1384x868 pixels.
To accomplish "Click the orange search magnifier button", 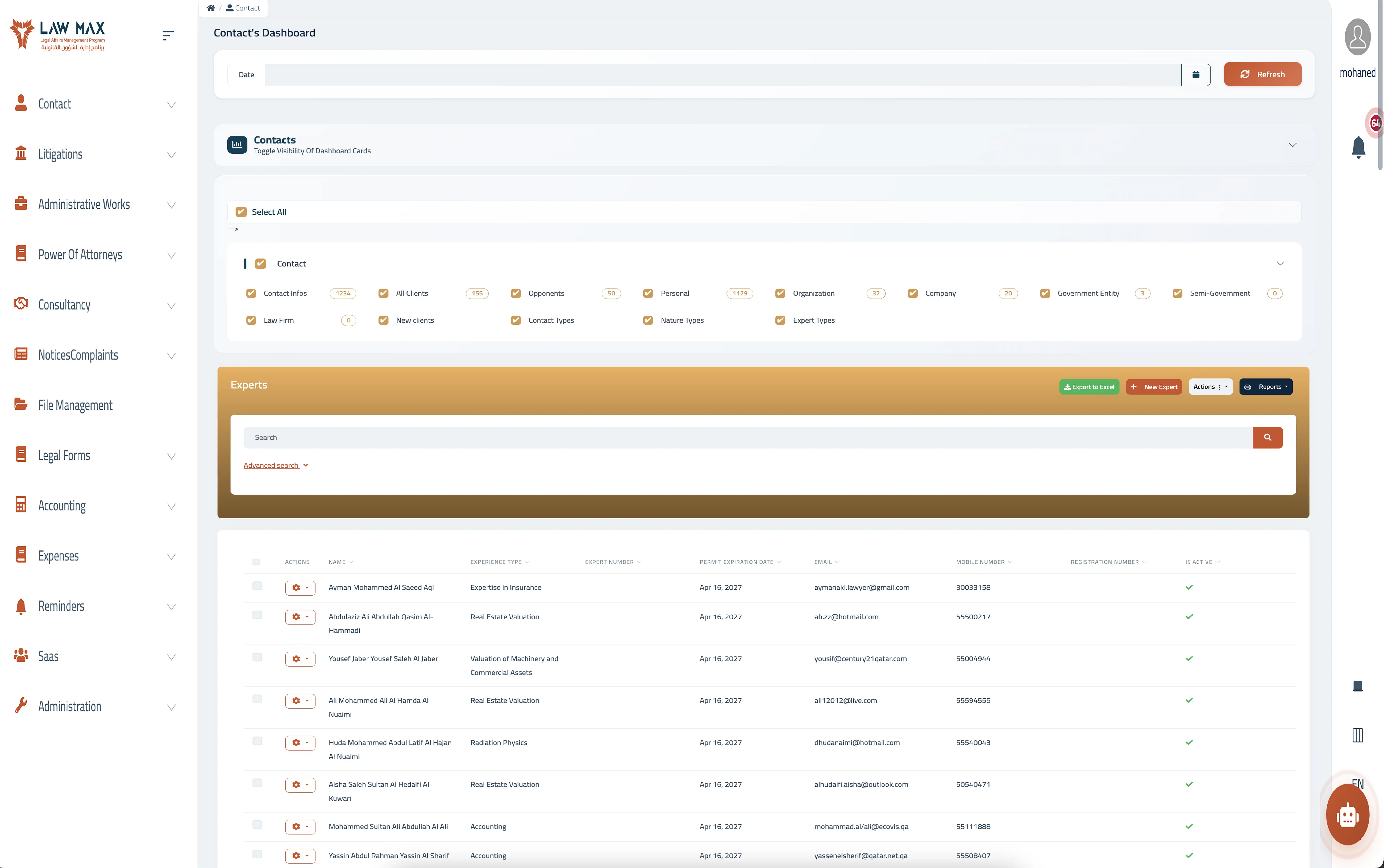I will (x=1267, y=437).
